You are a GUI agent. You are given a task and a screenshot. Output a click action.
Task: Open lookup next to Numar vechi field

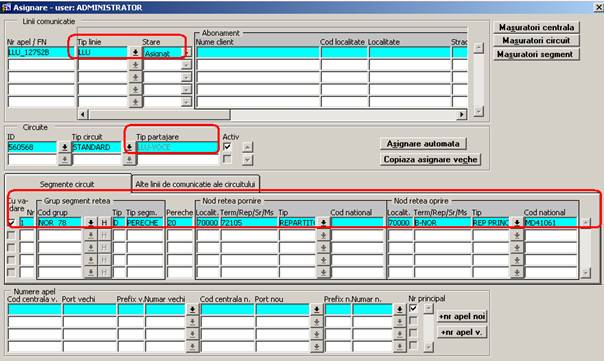pos(192,309)
